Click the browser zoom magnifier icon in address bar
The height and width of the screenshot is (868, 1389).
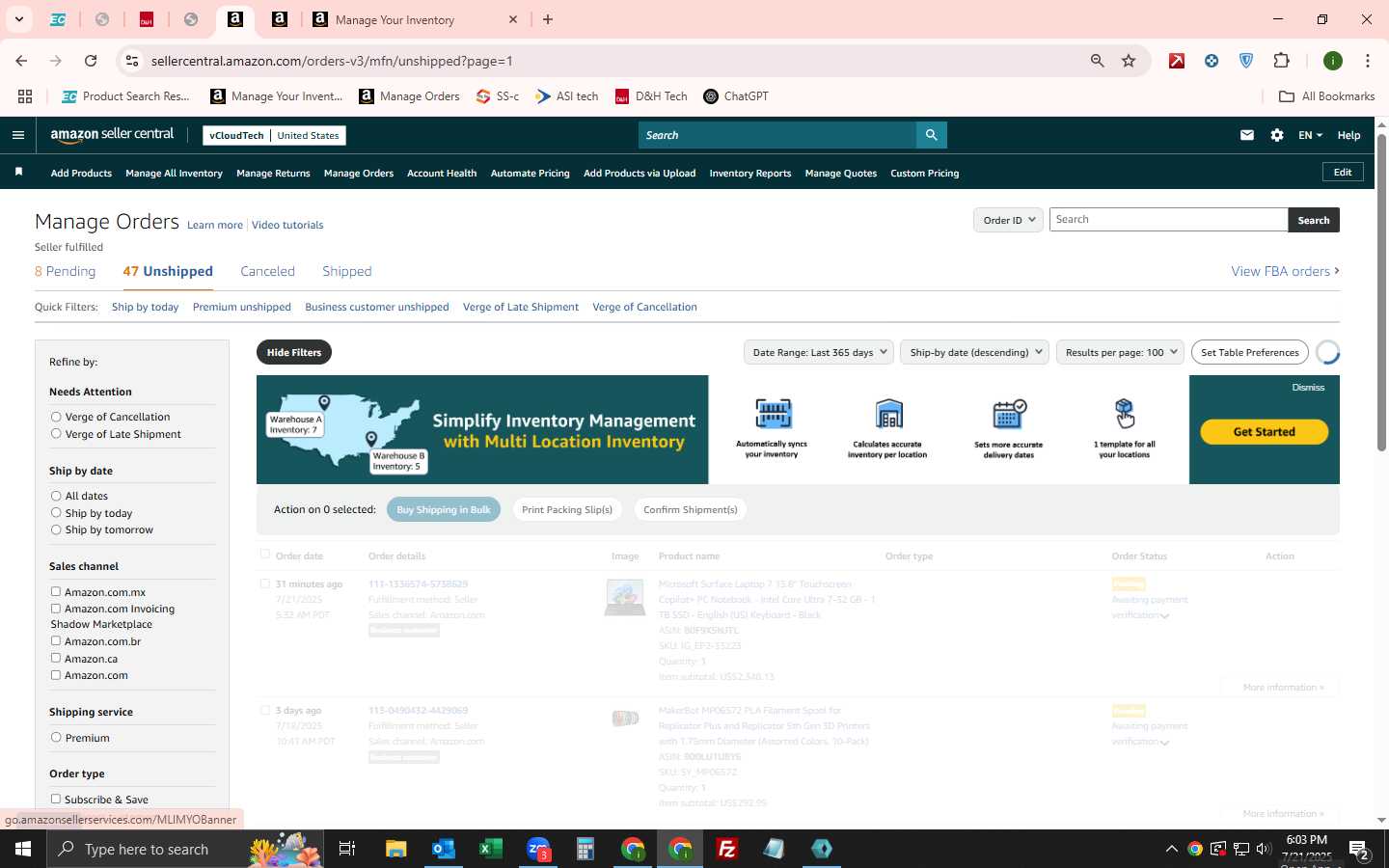pyautogui.click(x=1097, y=61)
